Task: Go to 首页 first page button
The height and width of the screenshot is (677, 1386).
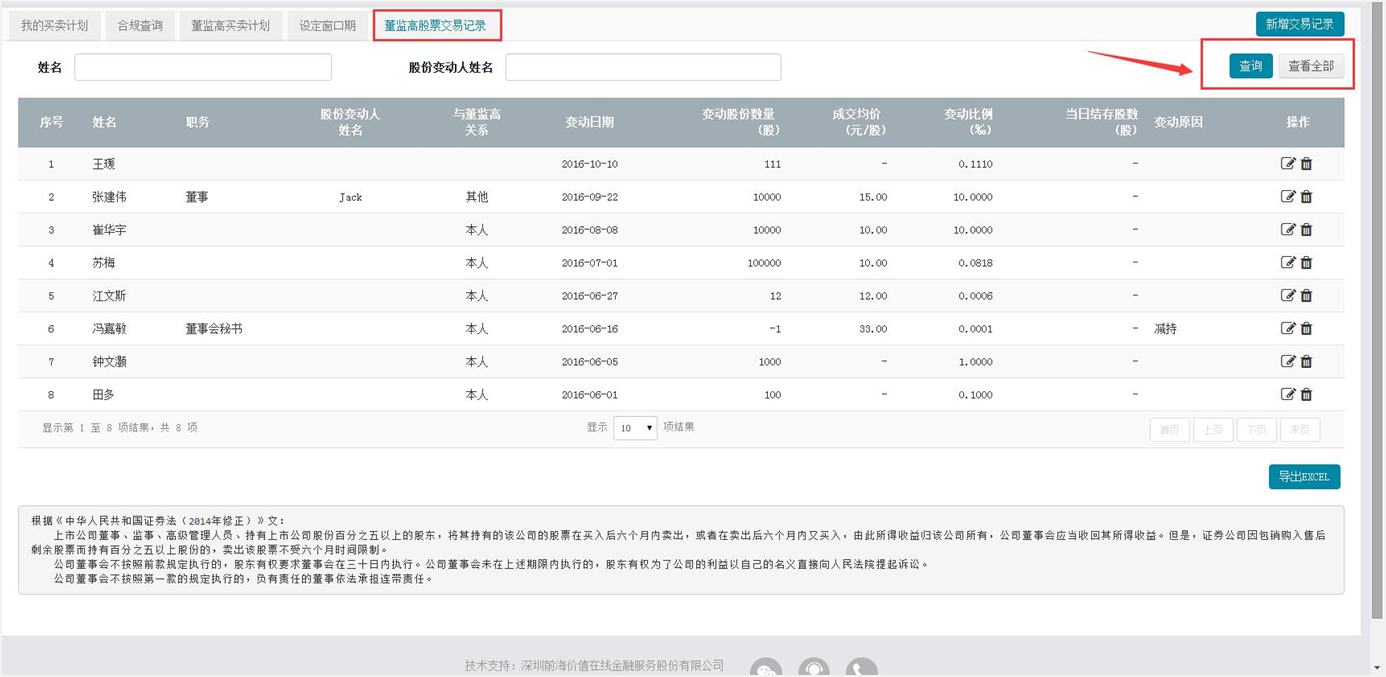Action: pos(1169,430)
